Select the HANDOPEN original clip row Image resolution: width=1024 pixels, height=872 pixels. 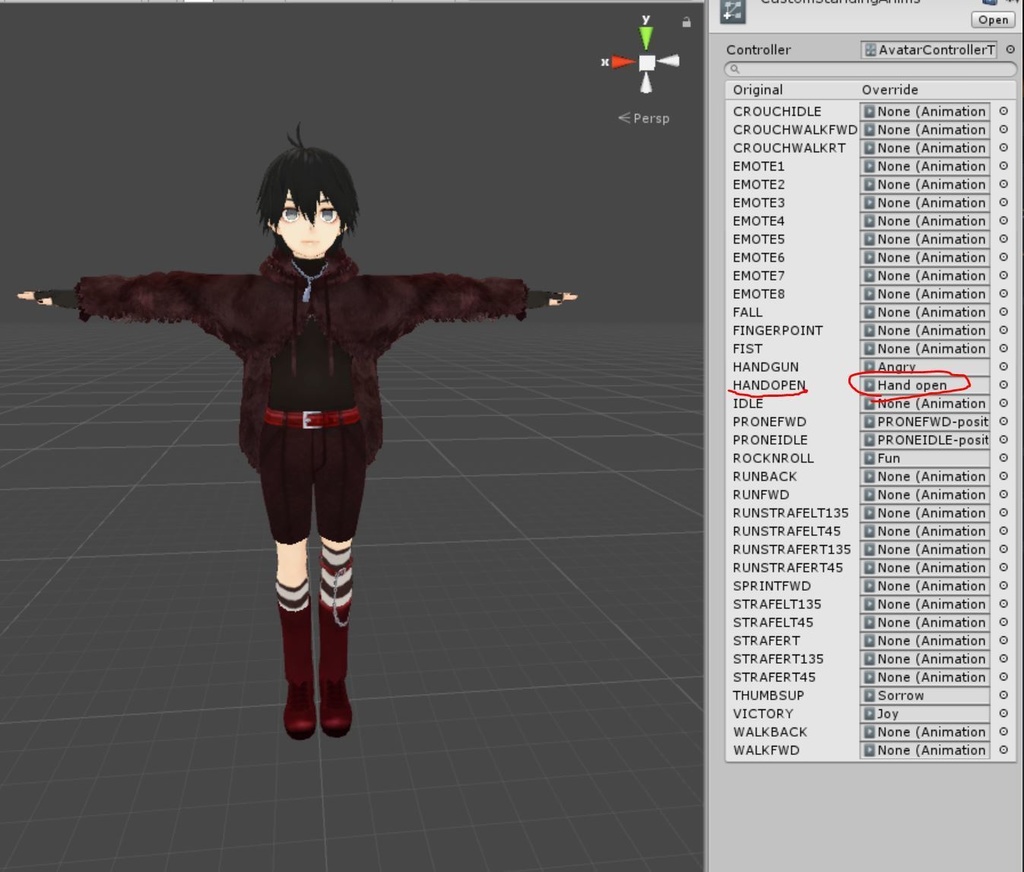769,385
